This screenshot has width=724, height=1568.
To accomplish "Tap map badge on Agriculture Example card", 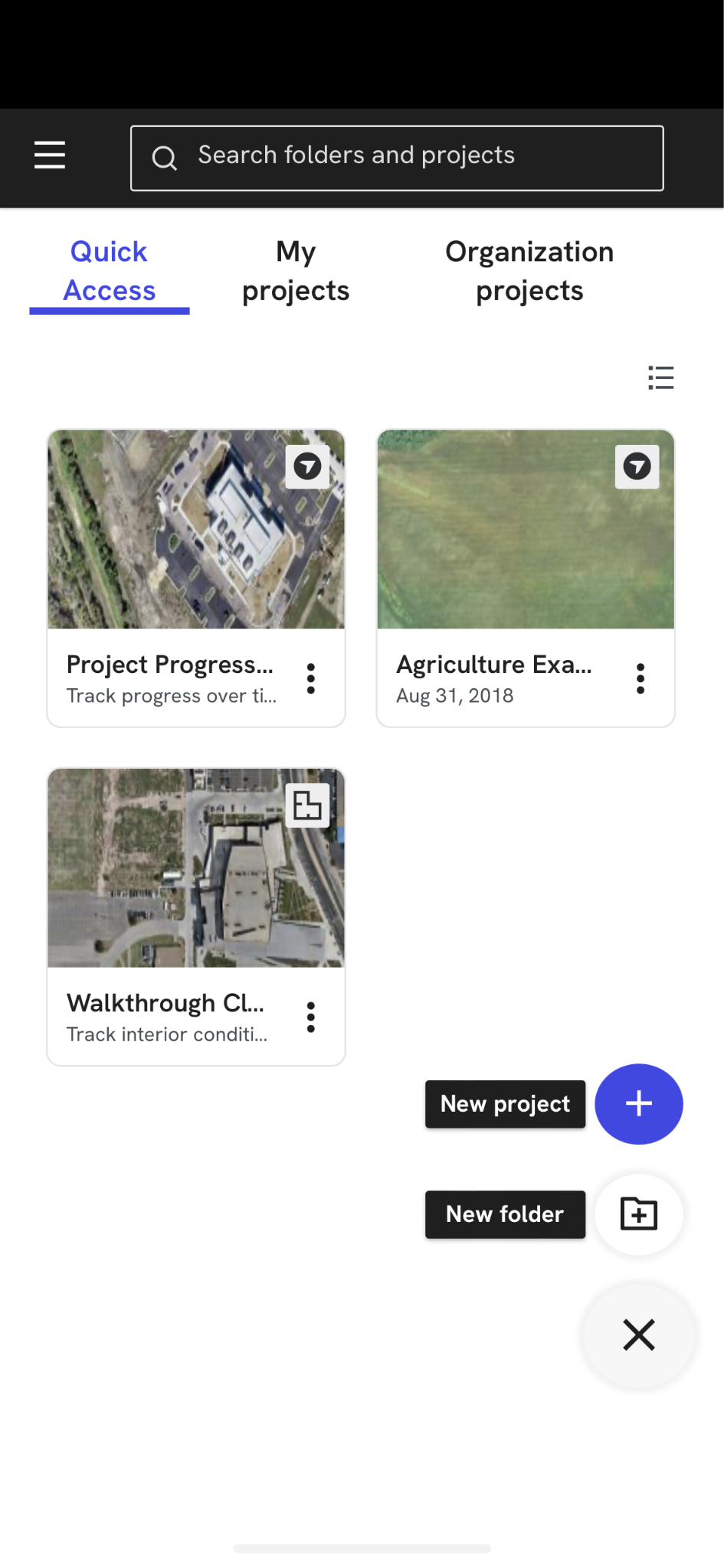I will [x=637, y=466].
